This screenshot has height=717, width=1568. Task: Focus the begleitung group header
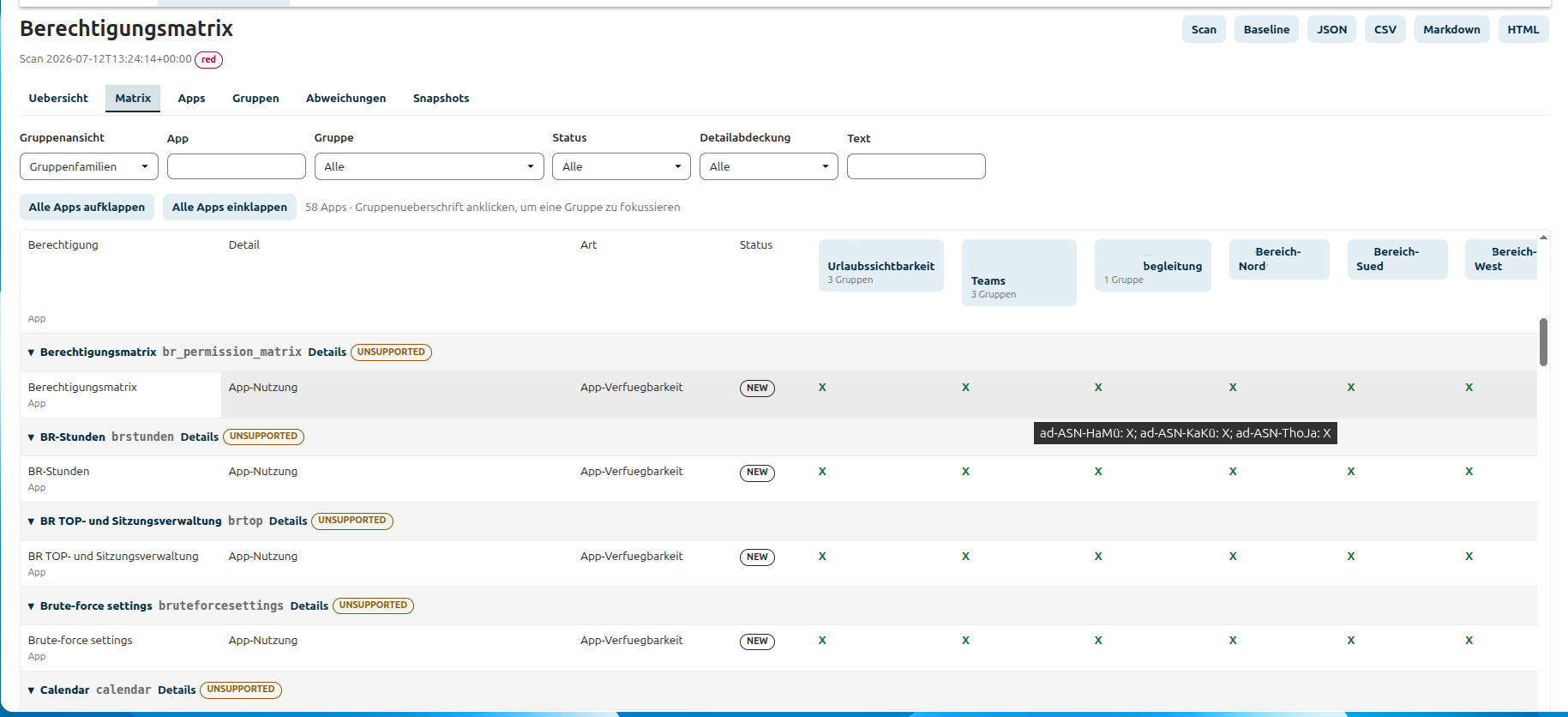point(1153,266)
